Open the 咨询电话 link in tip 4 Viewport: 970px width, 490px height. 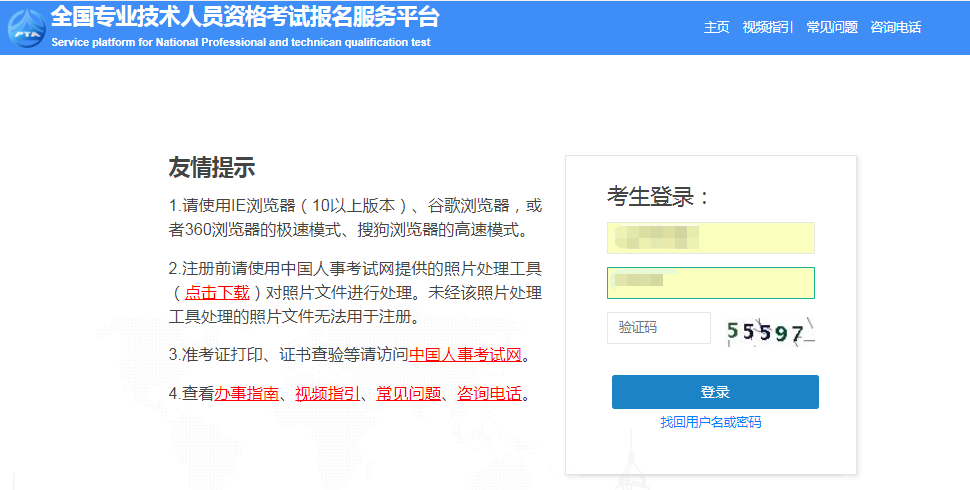click(x=489, y=393)
